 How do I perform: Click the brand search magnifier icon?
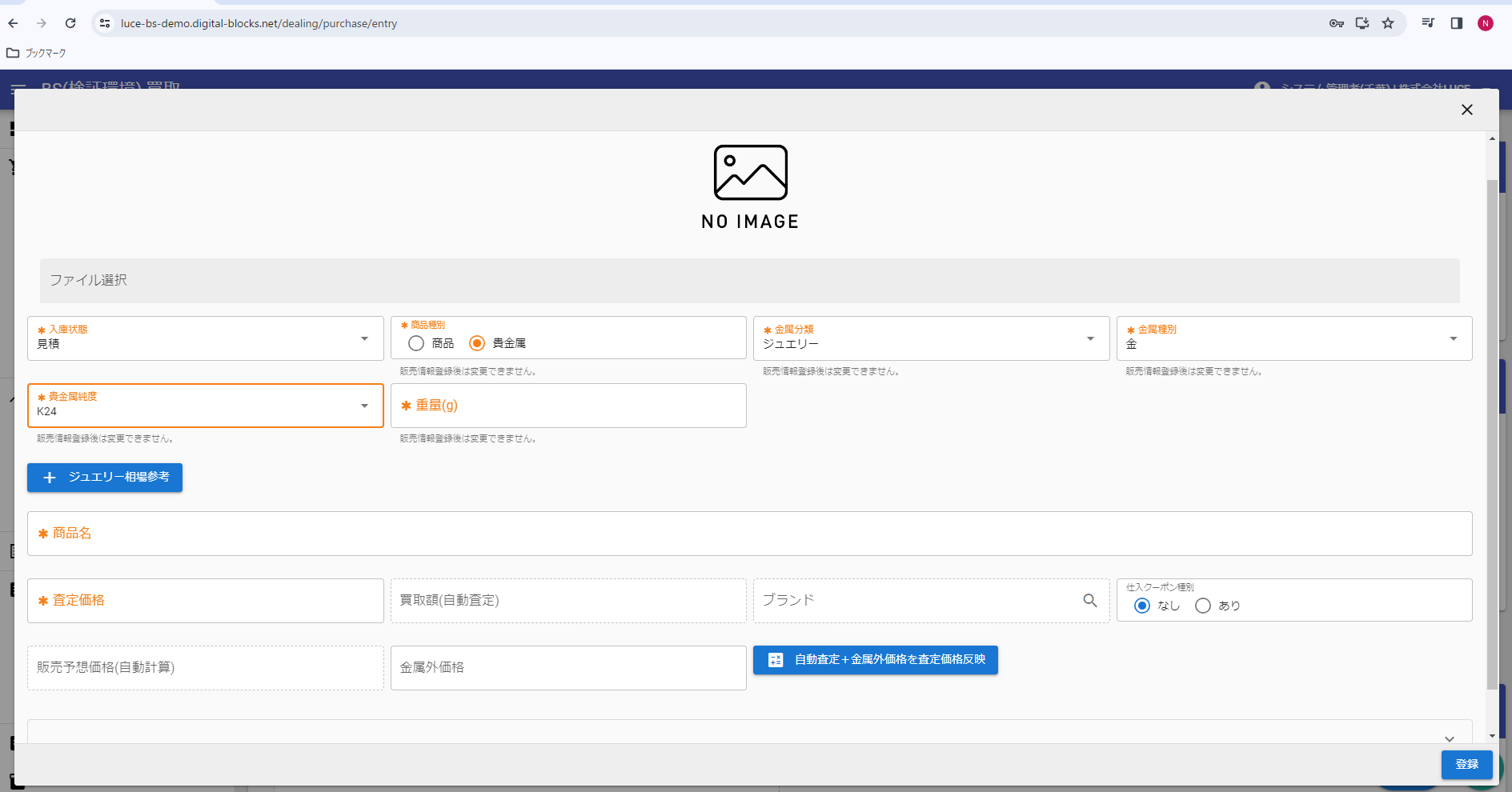1090,600
